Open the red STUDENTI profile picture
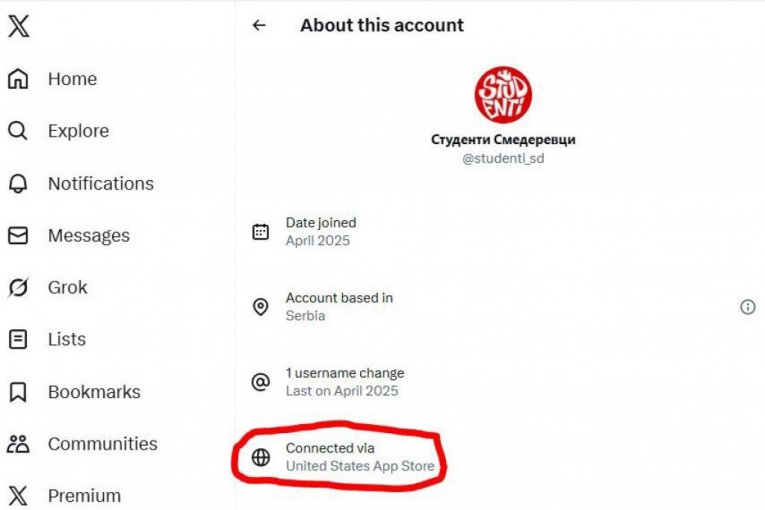 503,95
